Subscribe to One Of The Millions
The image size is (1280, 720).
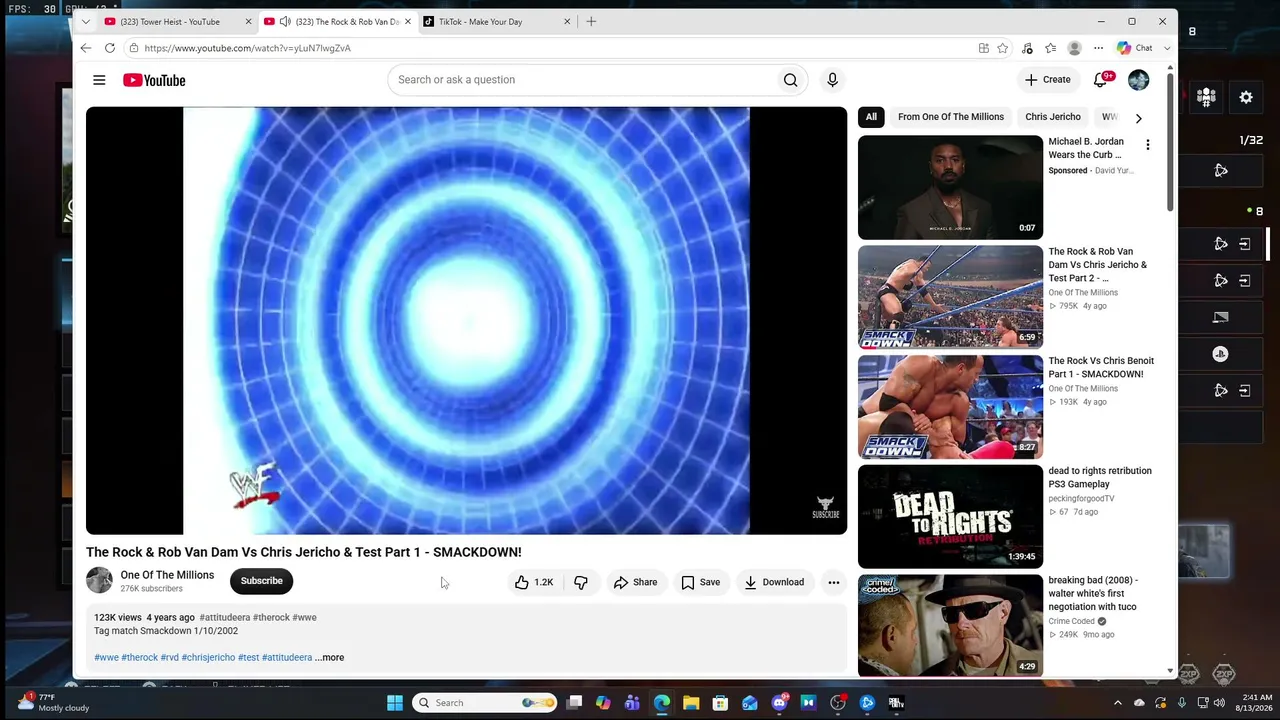point(261,581)
